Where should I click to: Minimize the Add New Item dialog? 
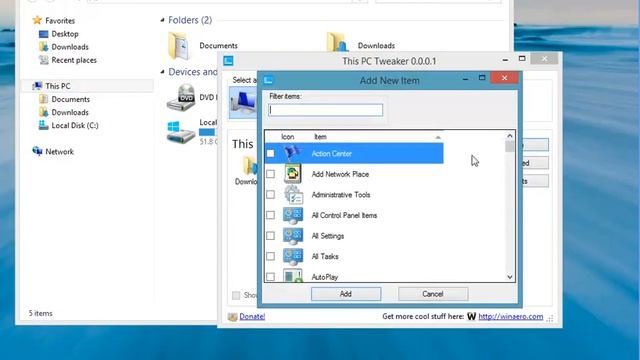point(465,78)
